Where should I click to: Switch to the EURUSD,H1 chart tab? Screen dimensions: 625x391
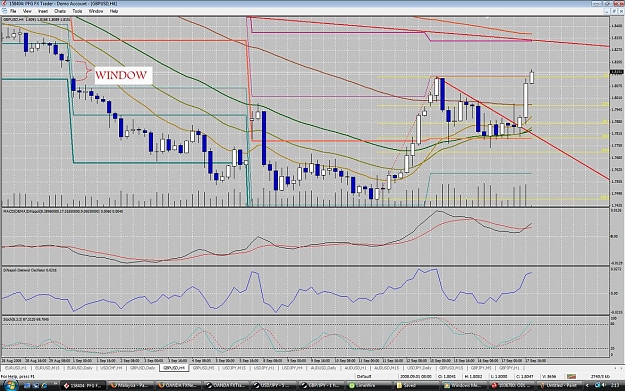pos(16,368)
